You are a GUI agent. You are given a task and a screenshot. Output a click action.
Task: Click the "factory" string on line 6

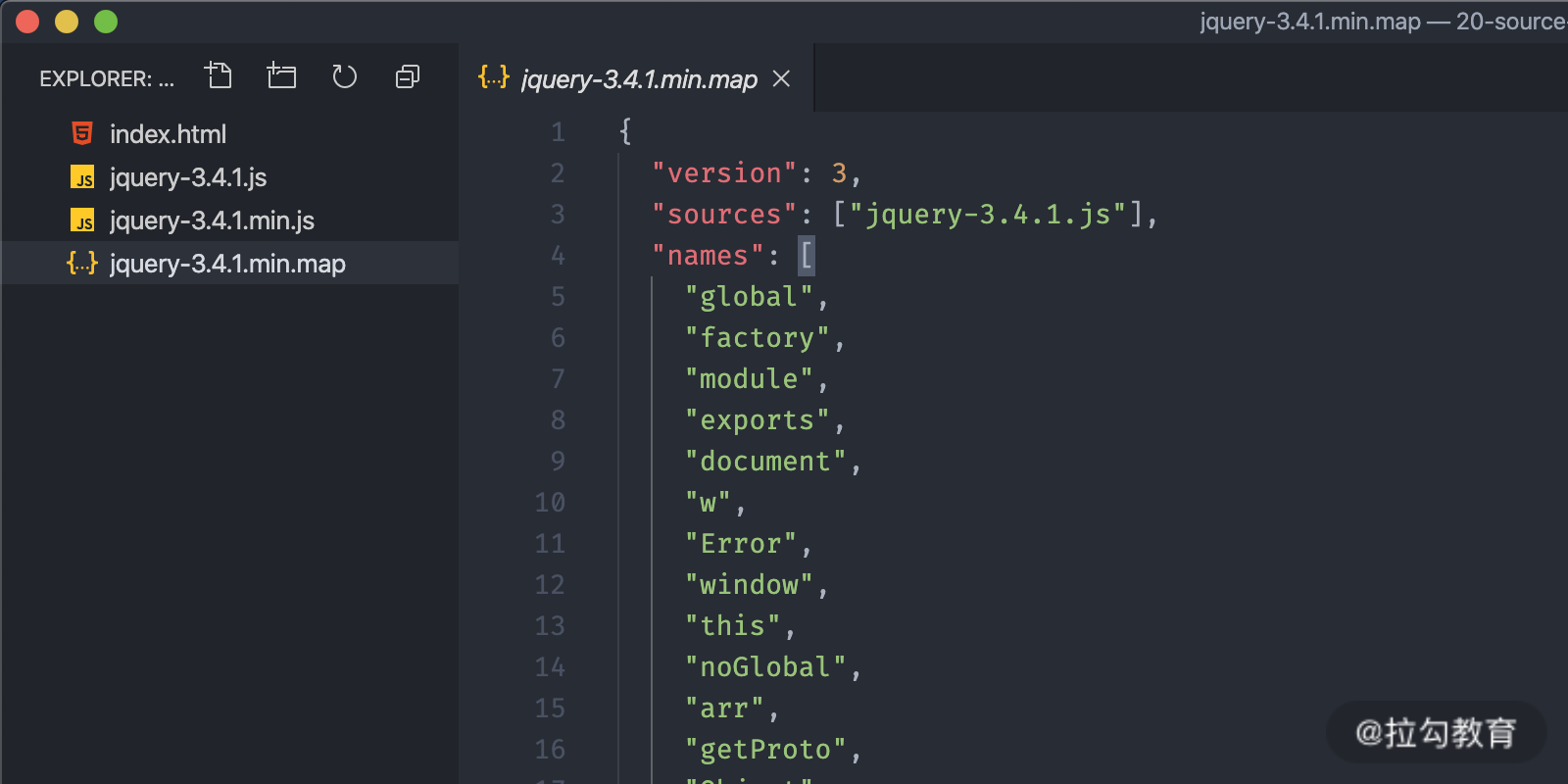pos(758,338)
